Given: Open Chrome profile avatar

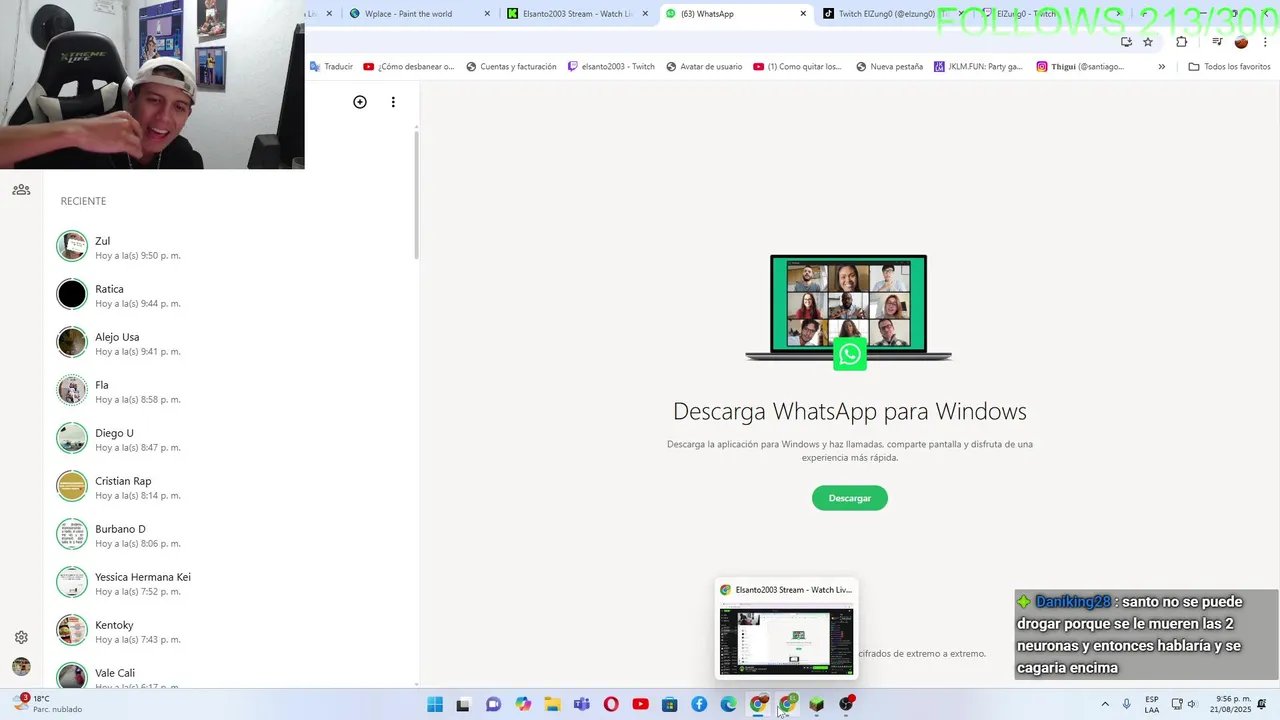Looking at the screenshot, I should [1241, 42].
